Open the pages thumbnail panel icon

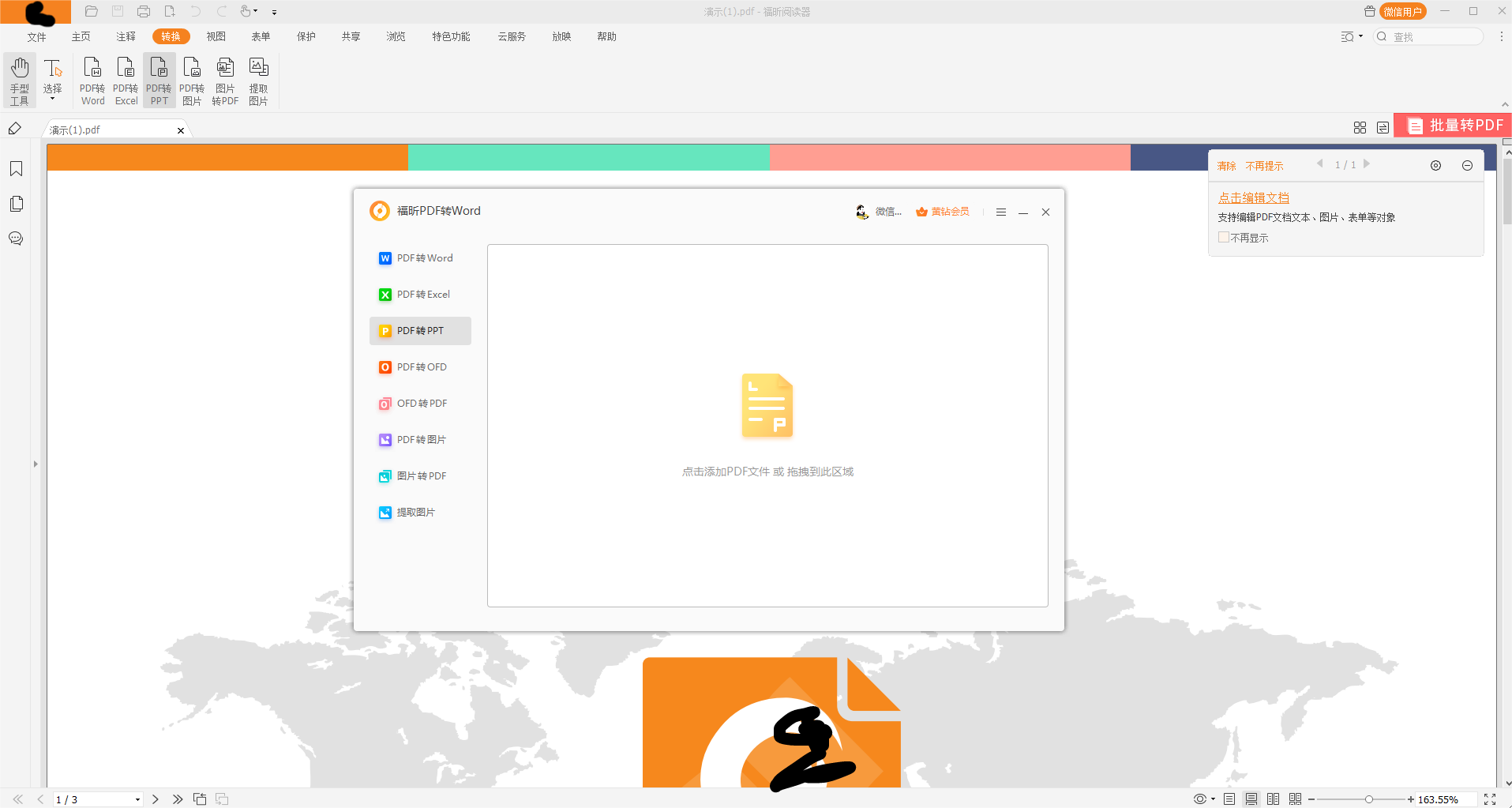point(16,204)
